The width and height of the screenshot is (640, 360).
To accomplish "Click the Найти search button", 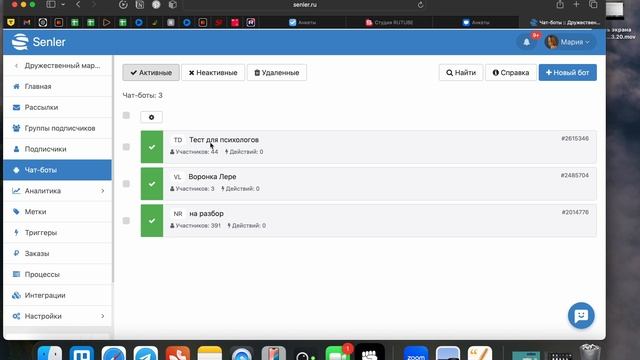I will coord(461,73).
